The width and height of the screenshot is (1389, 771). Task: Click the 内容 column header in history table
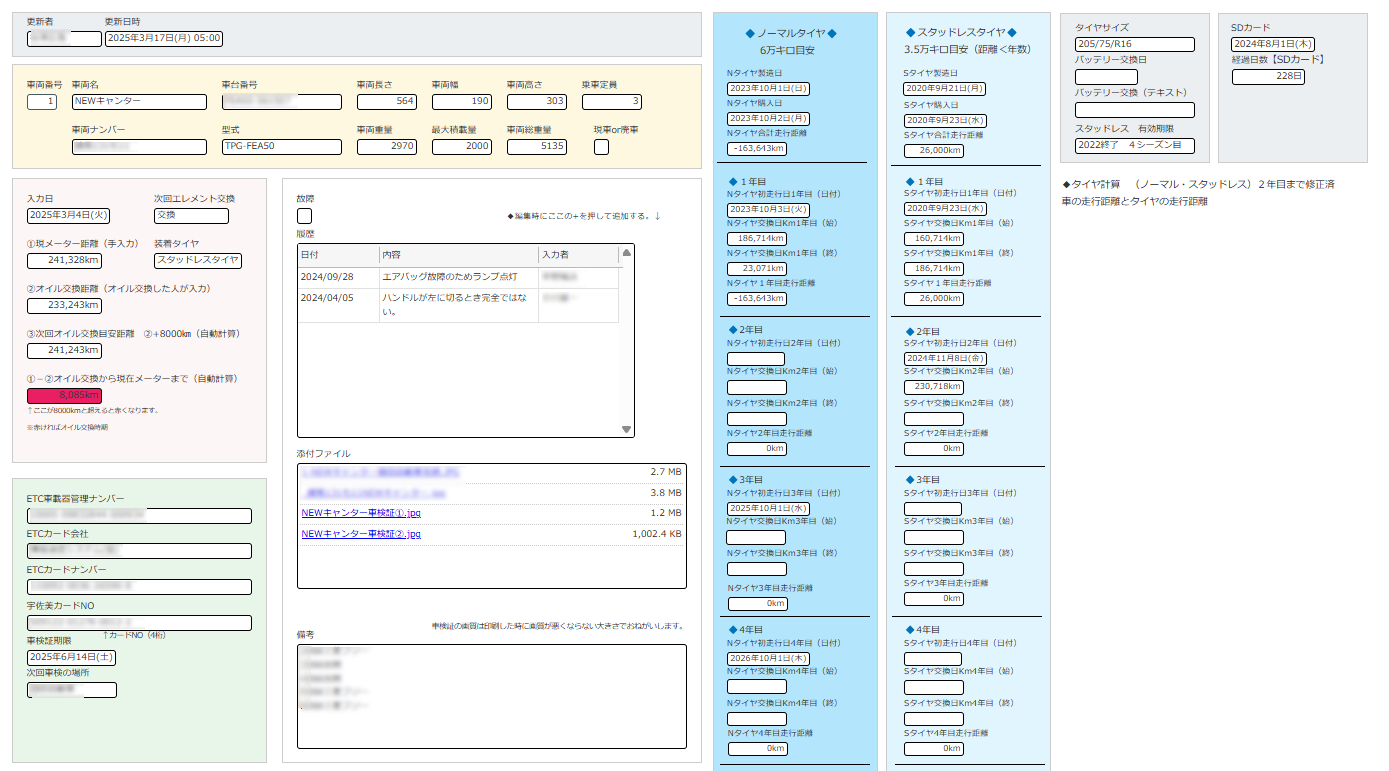pos(458,255)
